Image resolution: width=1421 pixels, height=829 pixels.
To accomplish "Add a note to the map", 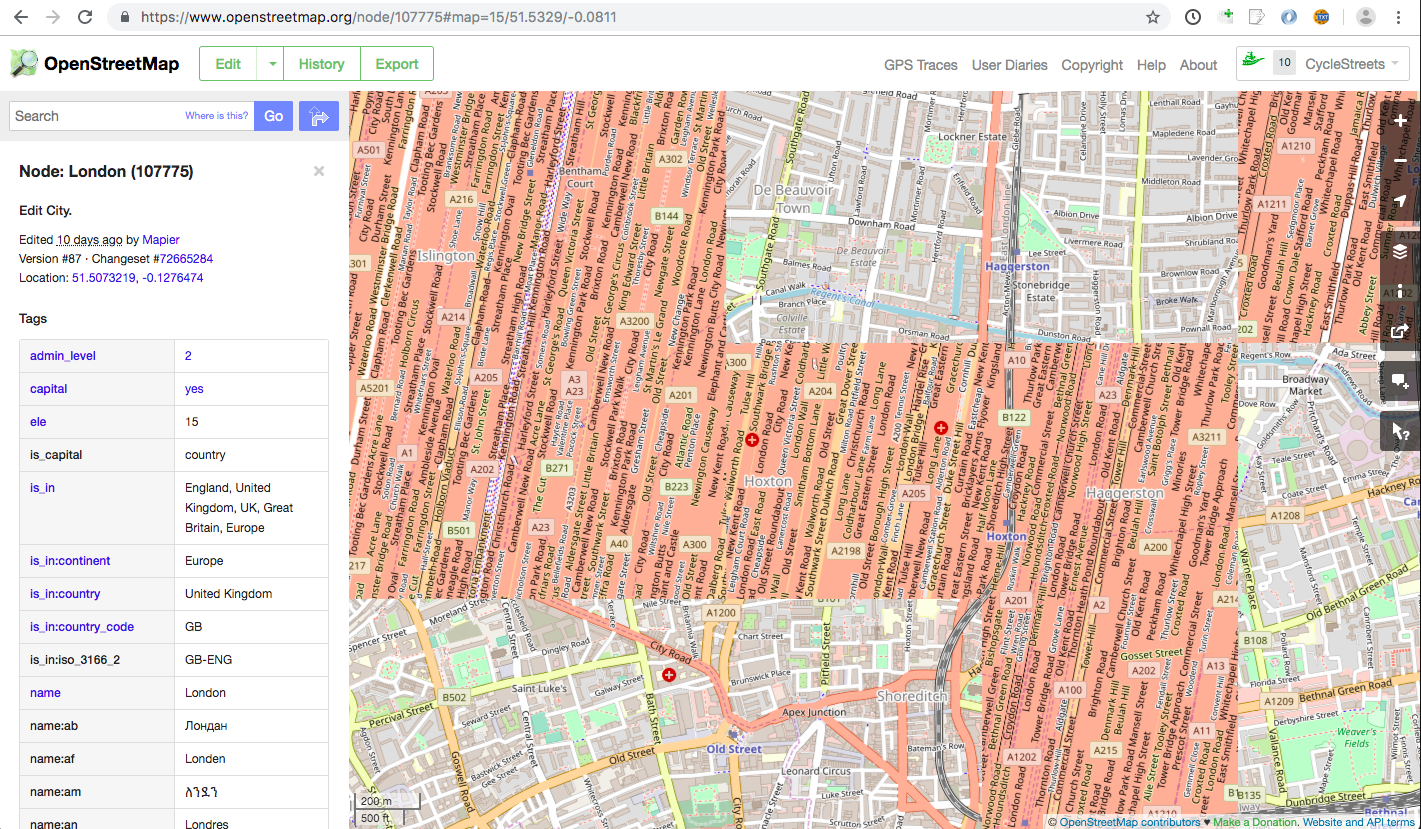I will coord(1399,381).
